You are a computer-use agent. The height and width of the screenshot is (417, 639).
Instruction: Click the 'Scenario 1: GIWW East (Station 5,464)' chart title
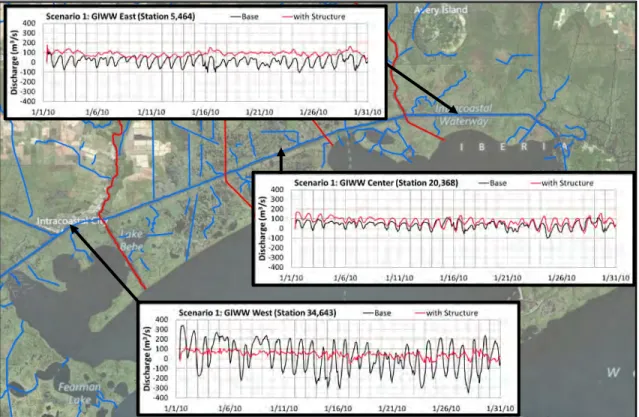(120, 16)
